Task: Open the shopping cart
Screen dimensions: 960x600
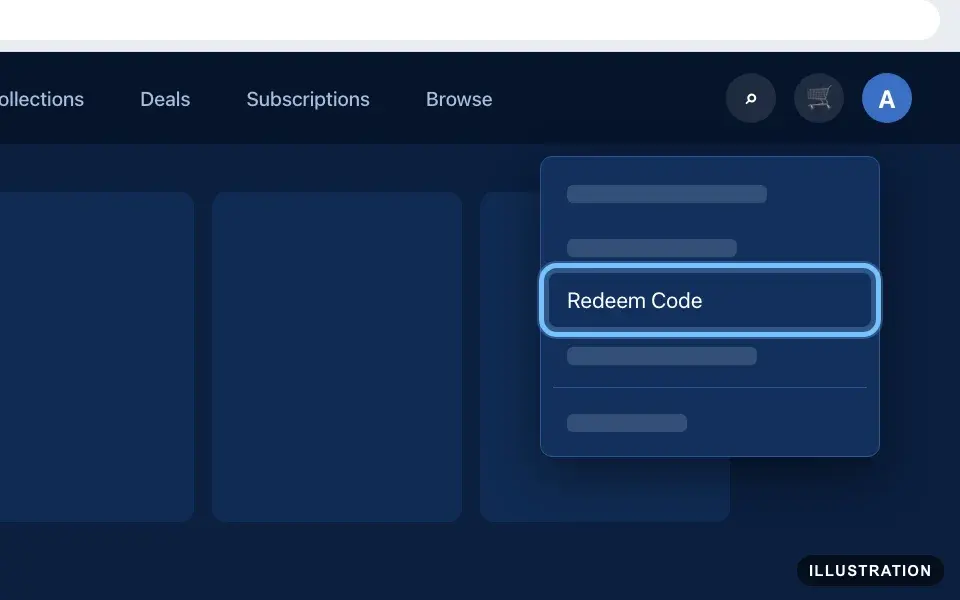Action: pos(819,98)
